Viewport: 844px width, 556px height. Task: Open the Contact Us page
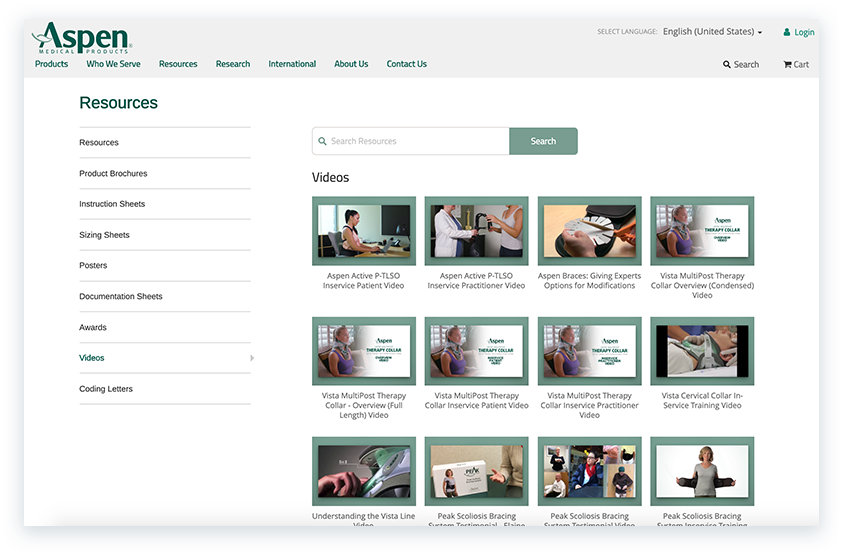tap(406, 64)
